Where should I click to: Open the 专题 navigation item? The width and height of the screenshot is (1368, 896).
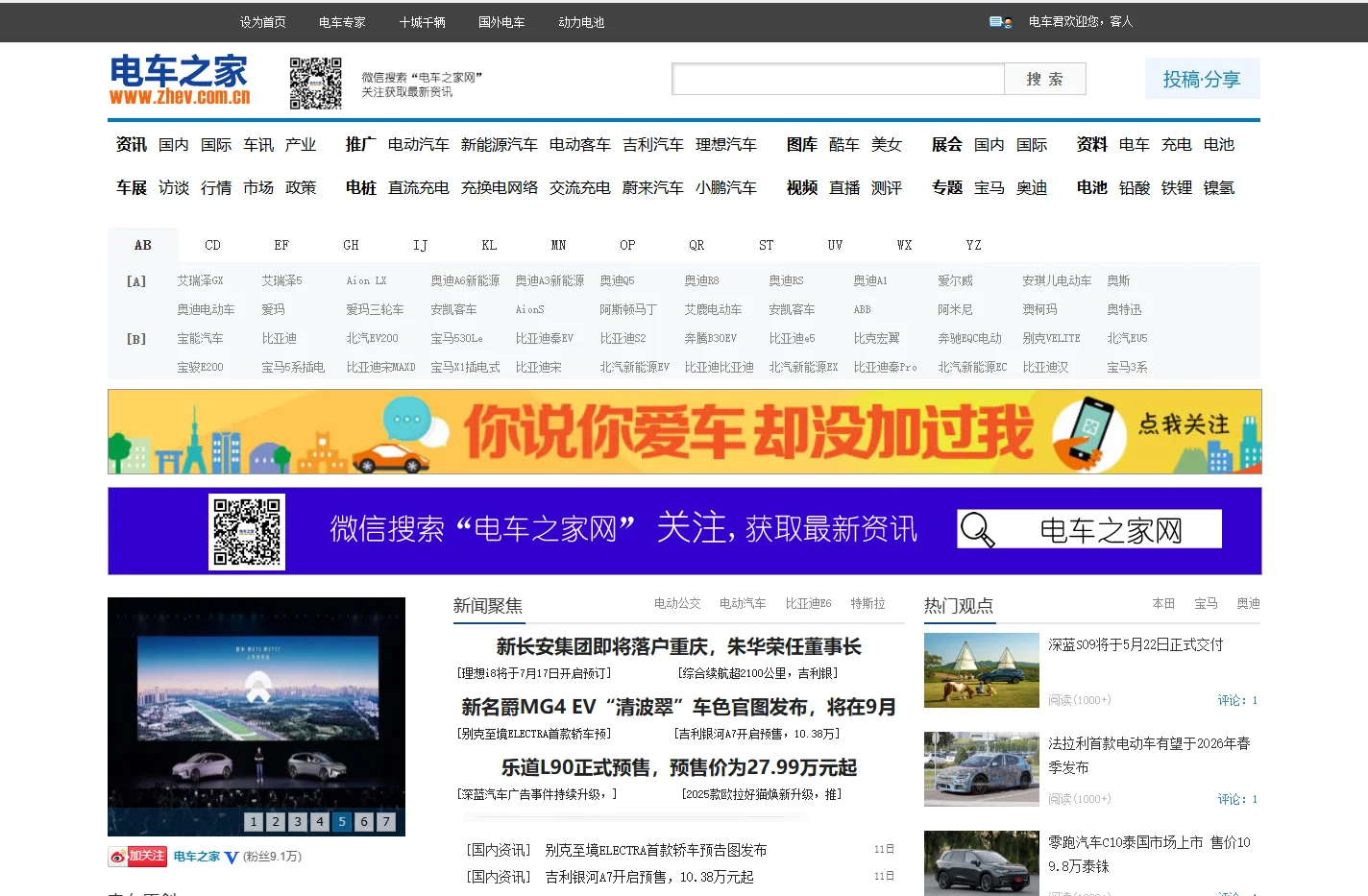[946, 187]
